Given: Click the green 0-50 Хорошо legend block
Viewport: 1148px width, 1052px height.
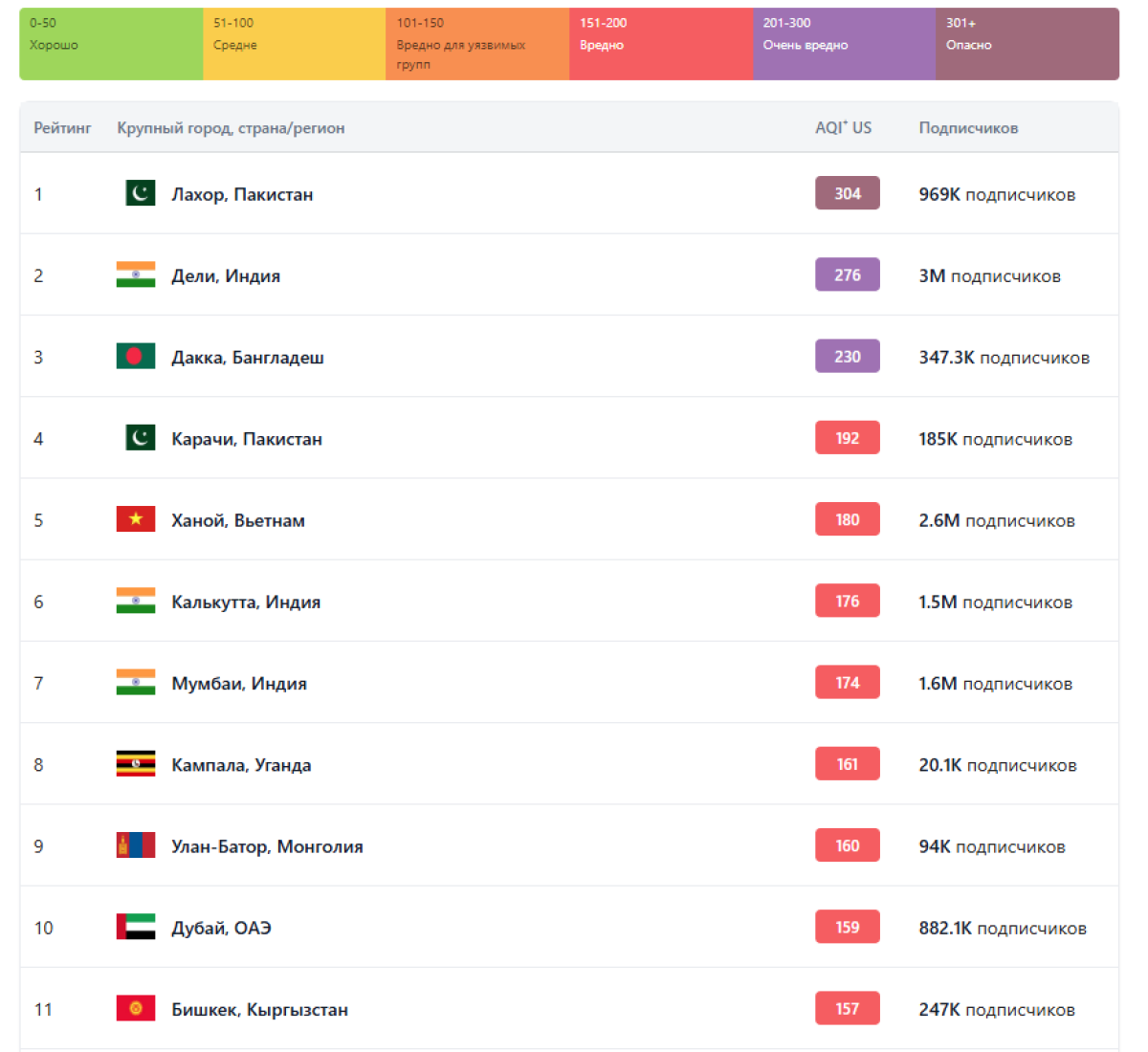Looking at the screenshot, I should pos(111,44).
